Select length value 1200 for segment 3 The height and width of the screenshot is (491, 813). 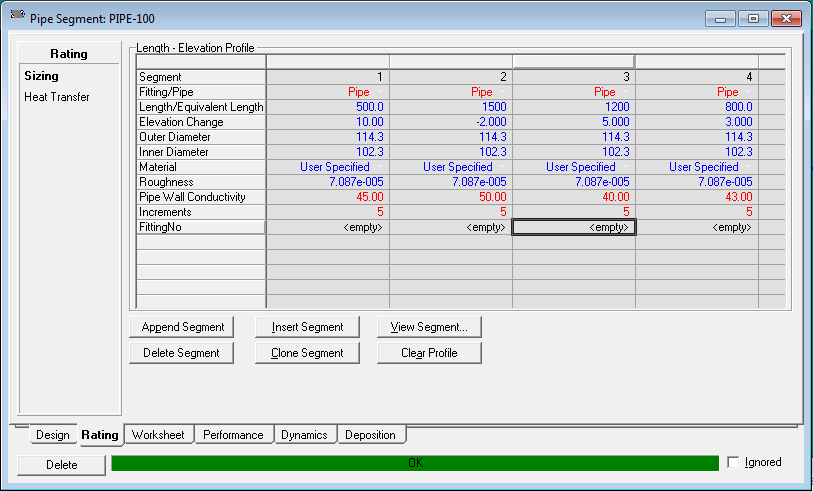pos(574,107)
